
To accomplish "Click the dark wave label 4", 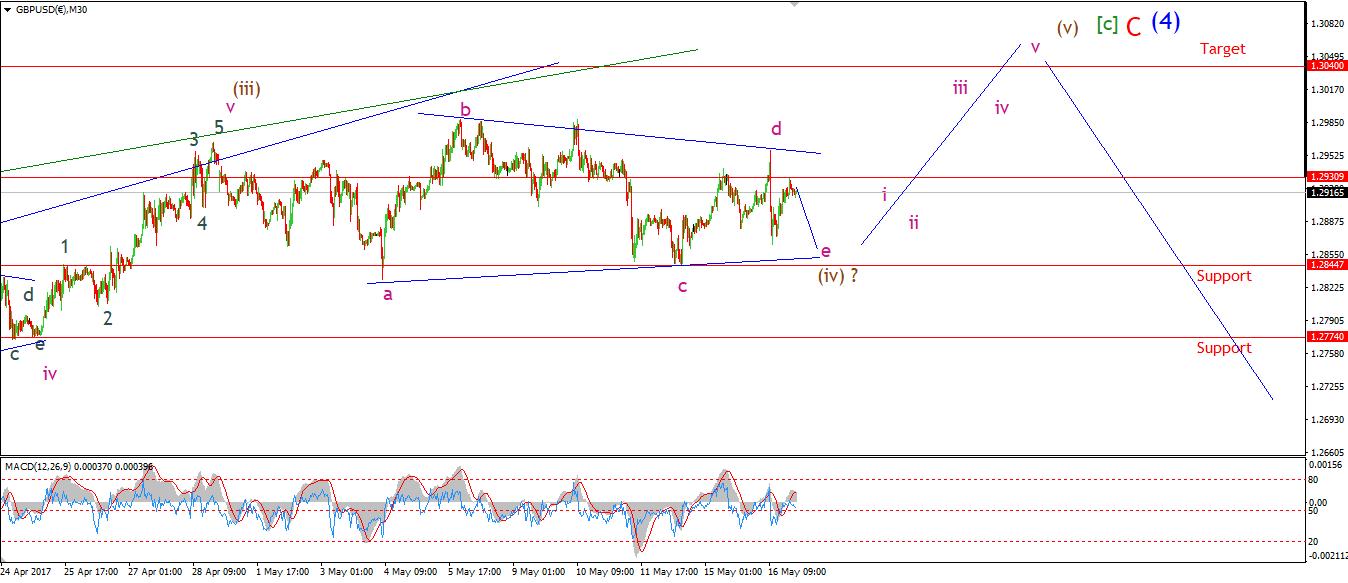I will 202,223.
